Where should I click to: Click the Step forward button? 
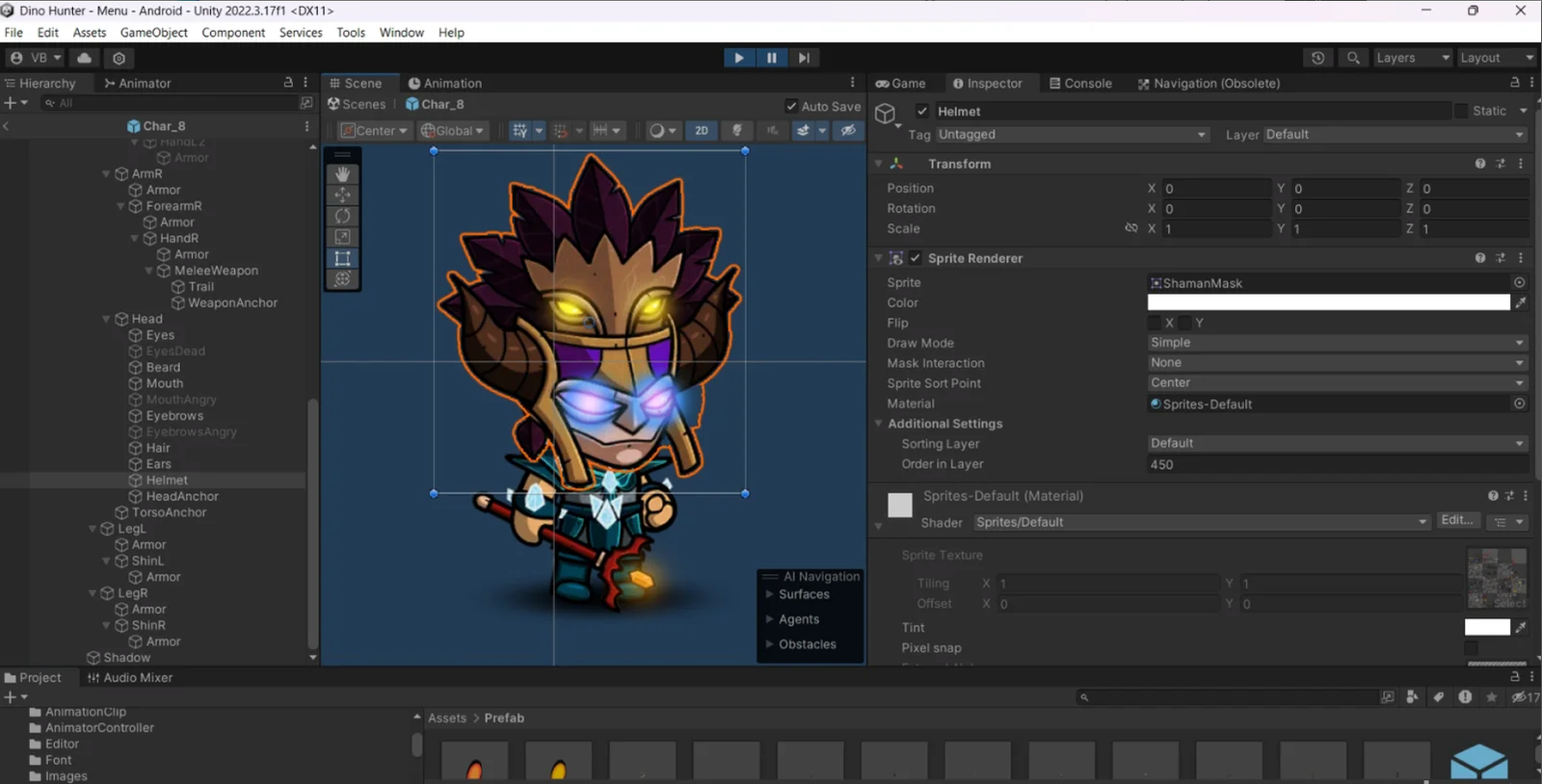pos(804,58)
